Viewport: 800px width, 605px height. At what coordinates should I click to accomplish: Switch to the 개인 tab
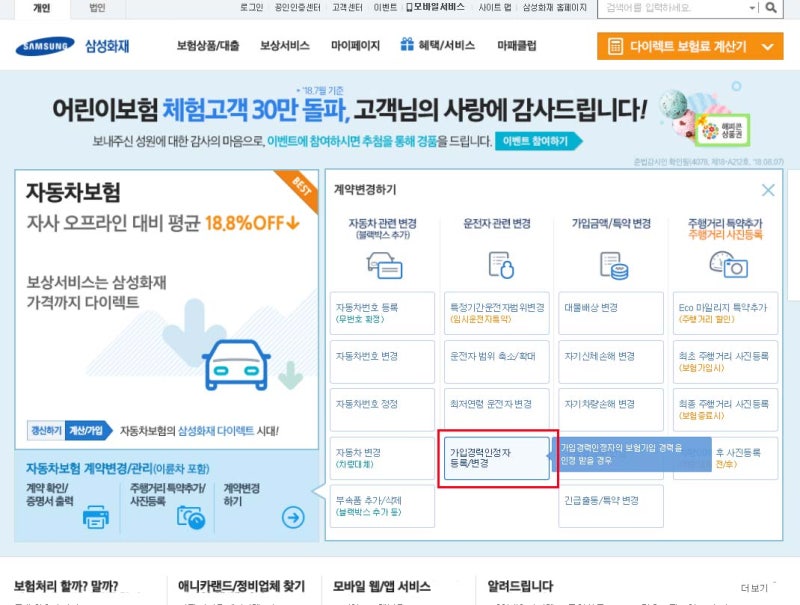42,9
